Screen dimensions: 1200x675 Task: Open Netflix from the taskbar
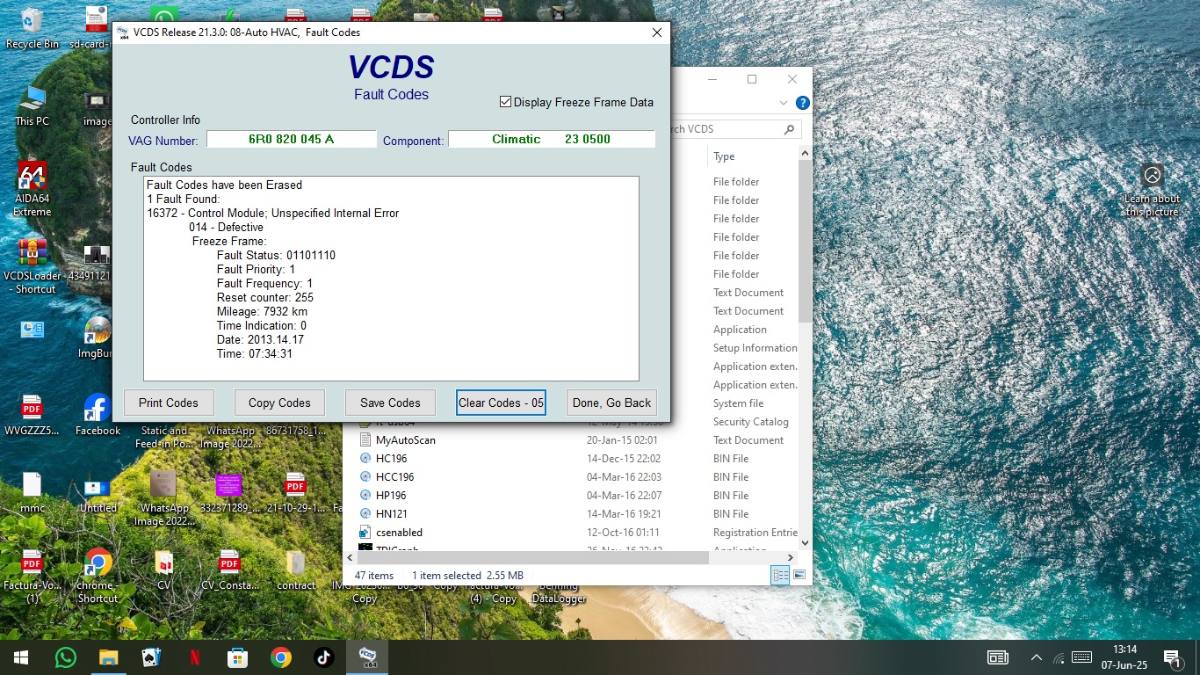click(194, 657)
